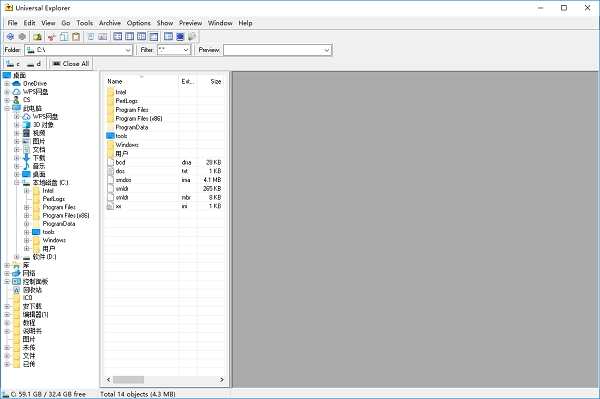
Task: Expand Program Files node in tree
Action: (26, 207)
